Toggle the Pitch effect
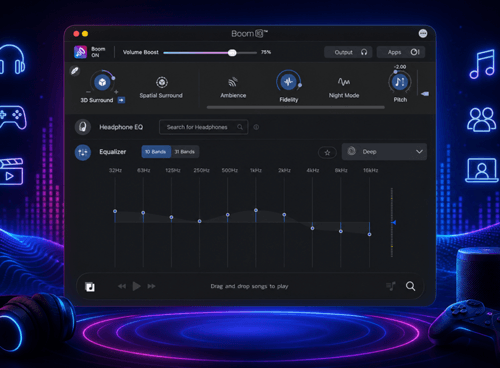 [x=400, y=82]
